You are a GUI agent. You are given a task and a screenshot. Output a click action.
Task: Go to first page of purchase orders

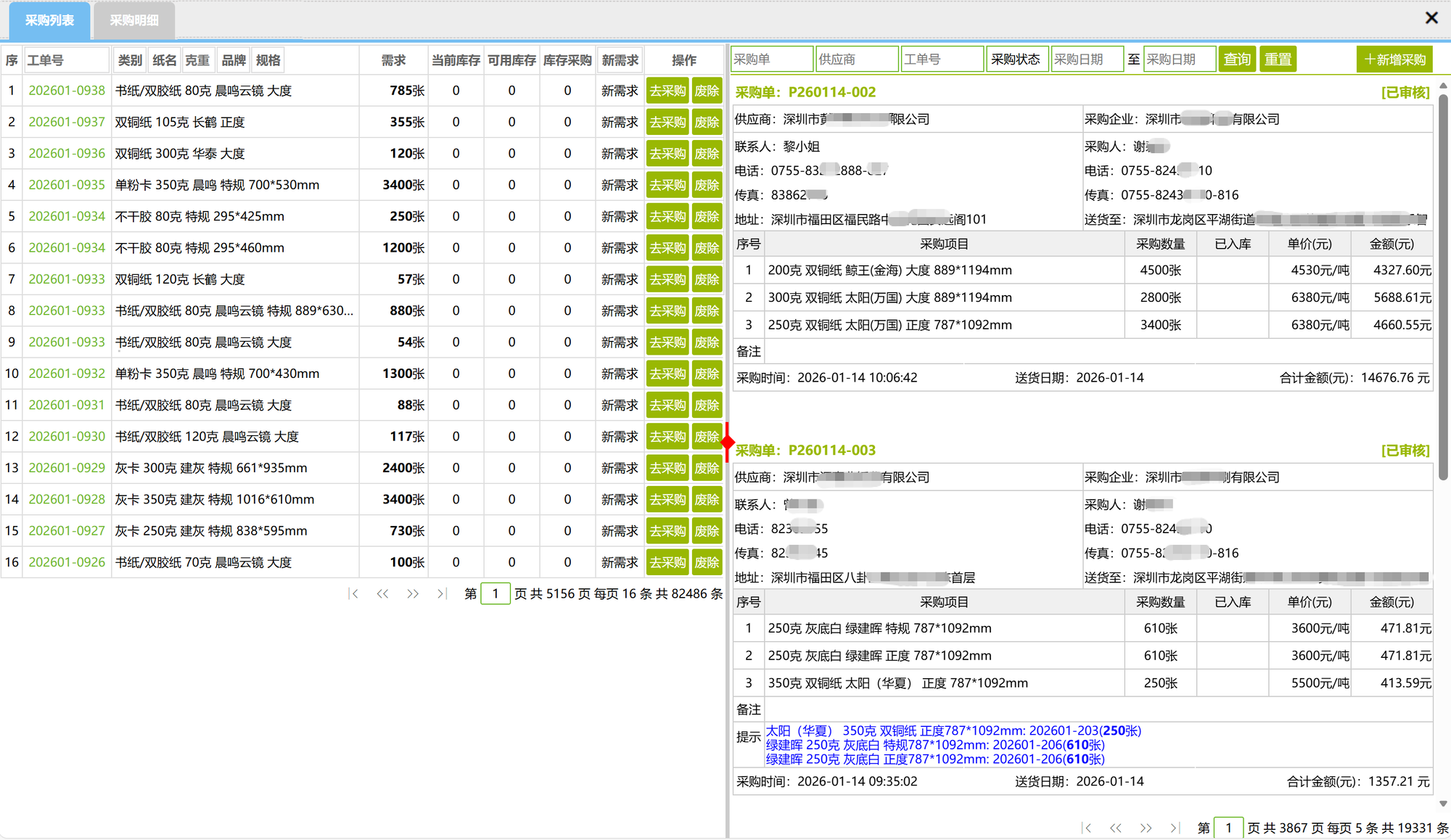coord(1086,828)
